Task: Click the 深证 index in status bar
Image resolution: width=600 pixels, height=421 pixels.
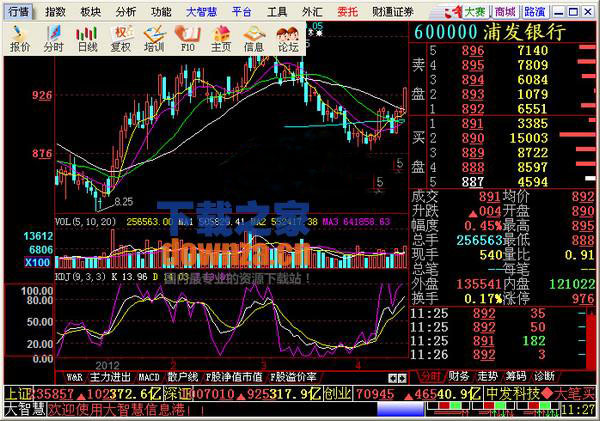Action: point(243,393)
